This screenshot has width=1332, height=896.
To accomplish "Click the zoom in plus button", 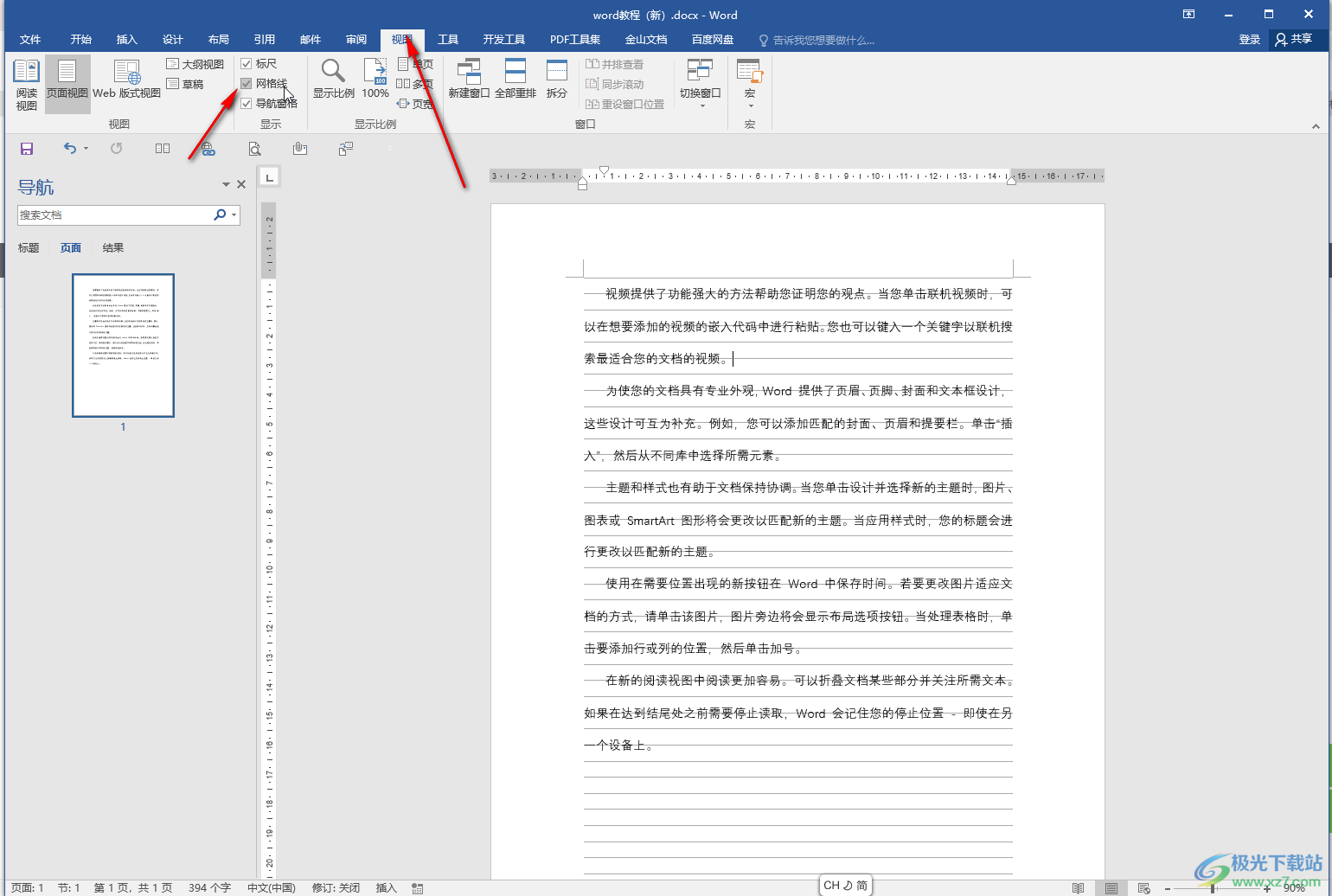I will (x=1267, y=888).
